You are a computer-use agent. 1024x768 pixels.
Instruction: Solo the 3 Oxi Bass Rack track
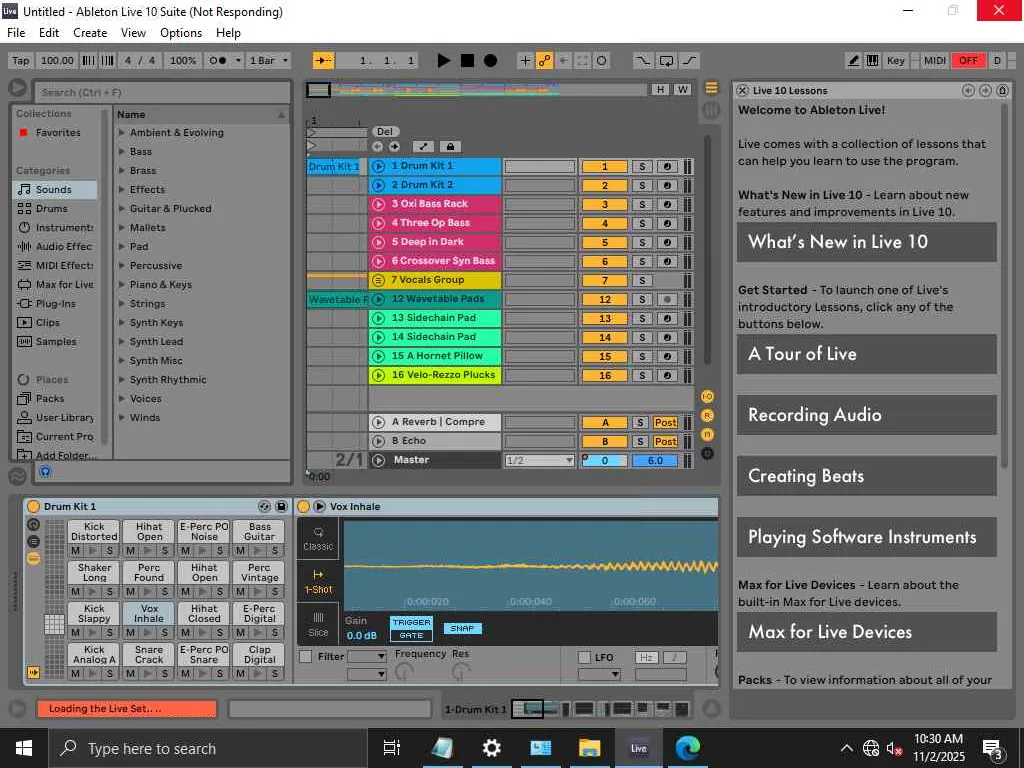(x=642, y=204)
